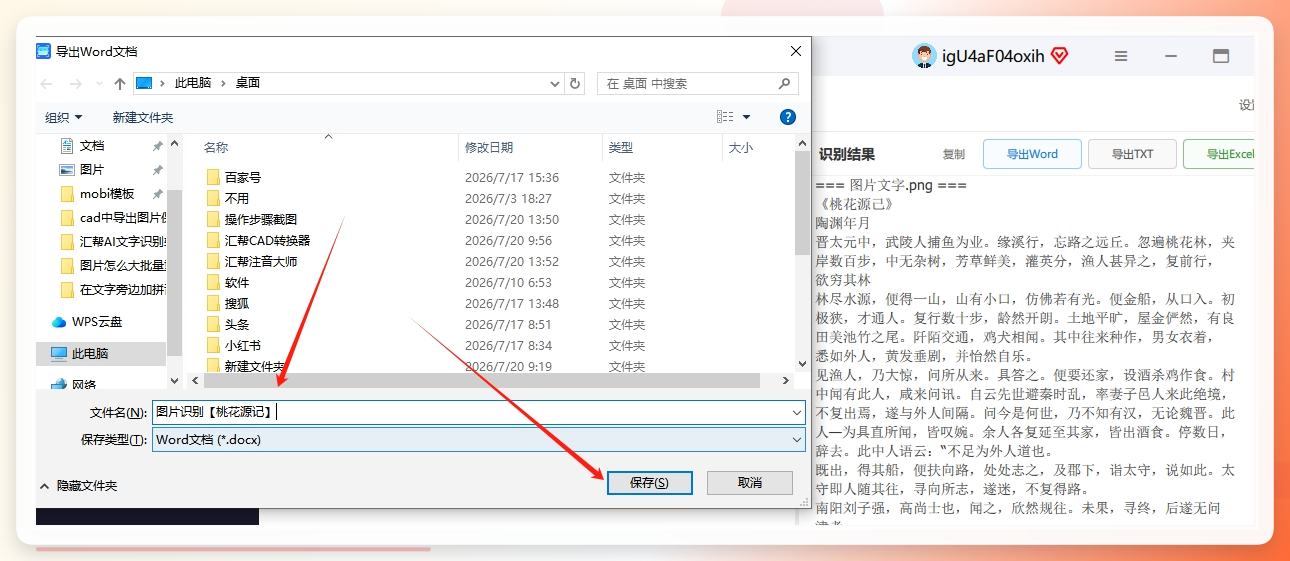Open the hamburger menu in main app
The width and height of the screenshot is (1290, 561).
1121,56
